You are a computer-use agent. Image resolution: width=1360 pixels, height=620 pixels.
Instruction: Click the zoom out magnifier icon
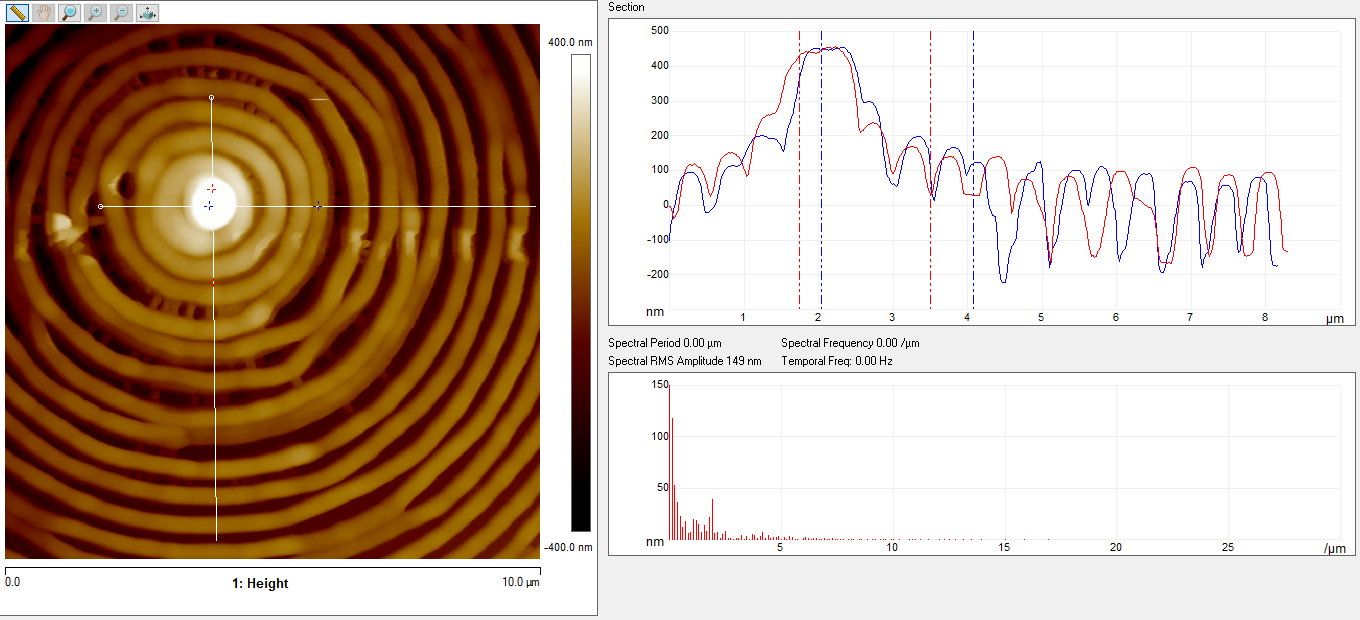pyautogui.click(x=121, y=13)
